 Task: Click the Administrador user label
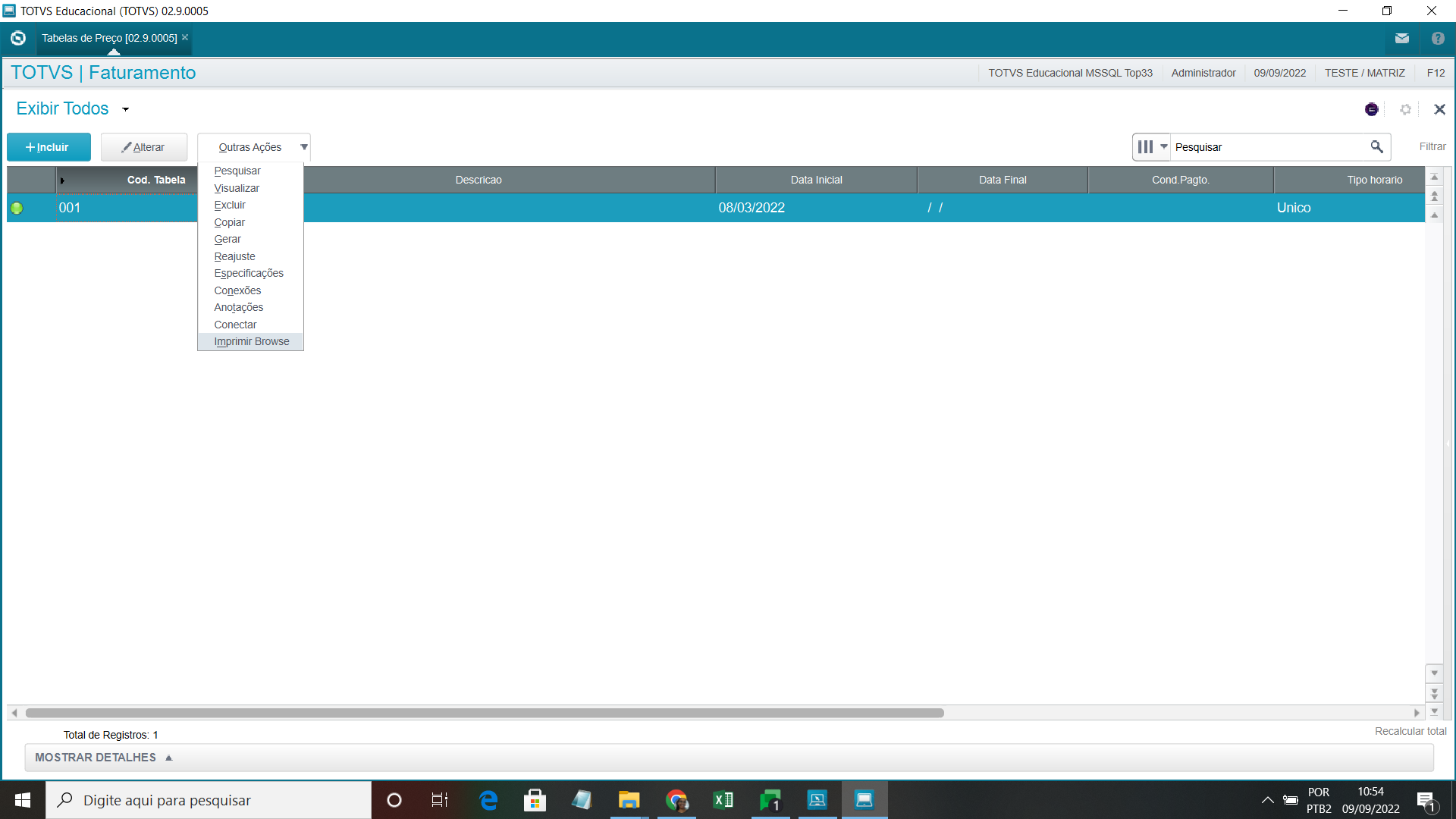point(1203,73)
